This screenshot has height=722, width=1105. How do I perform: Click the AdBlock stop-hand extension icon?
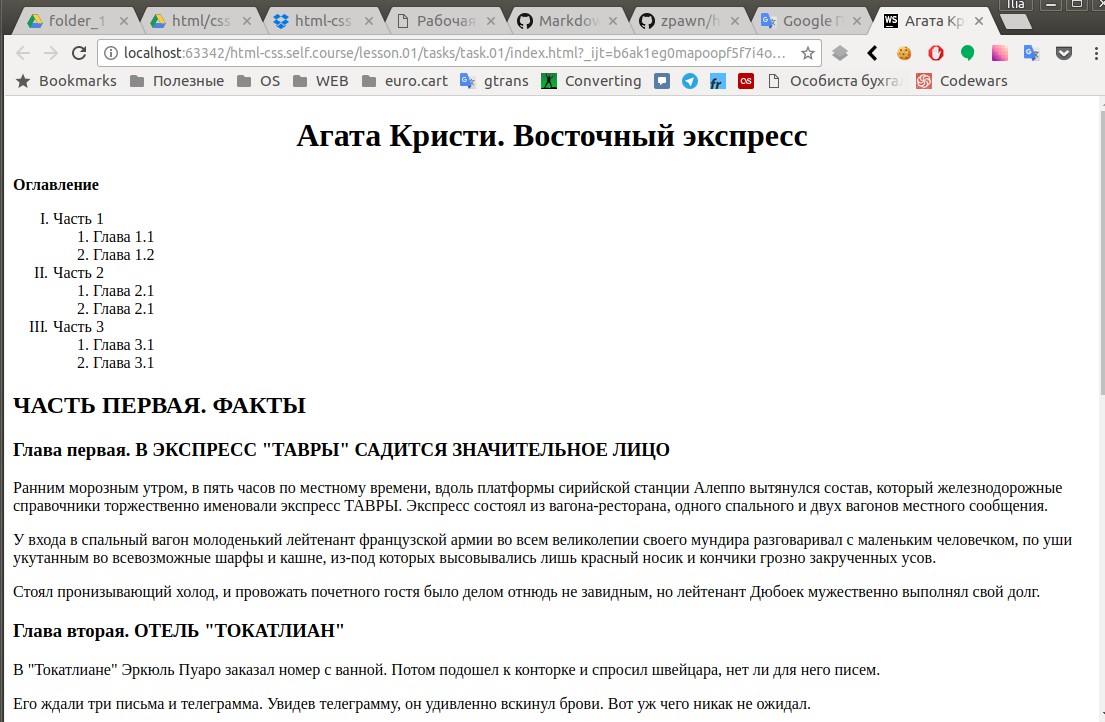936,53
